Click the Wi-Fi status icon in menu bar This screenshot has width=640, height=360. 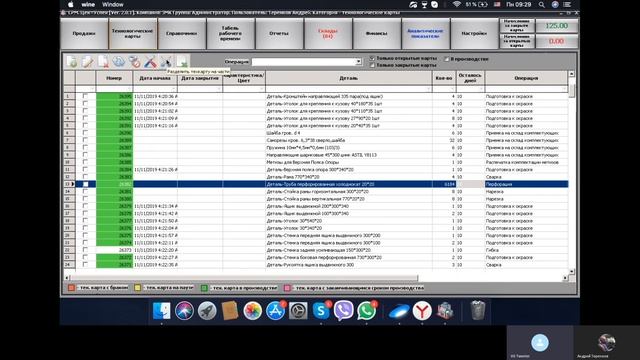[457, 4]
